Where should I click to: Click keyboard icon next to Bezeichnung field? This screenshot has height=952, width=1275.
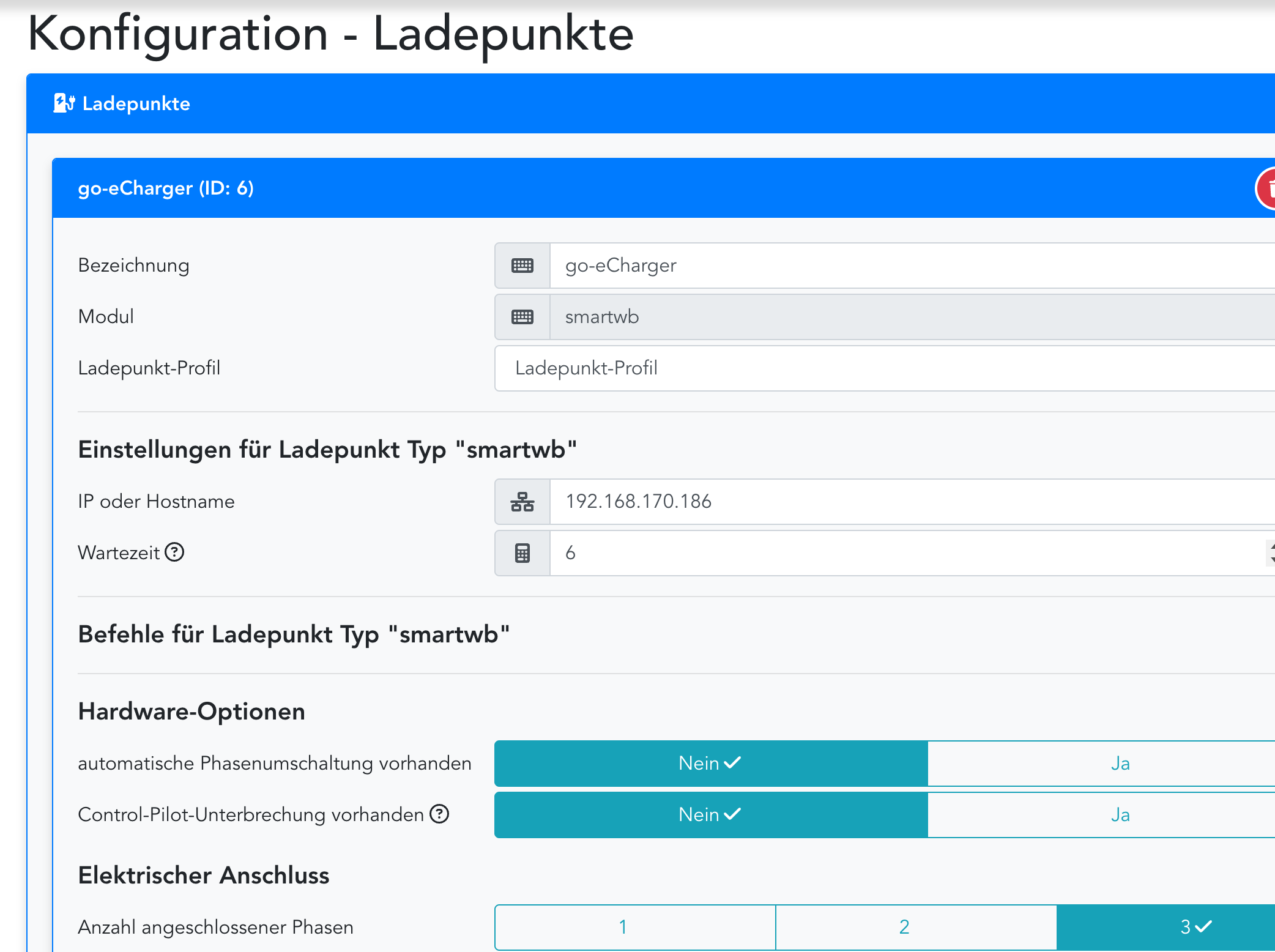click(522, 266)
